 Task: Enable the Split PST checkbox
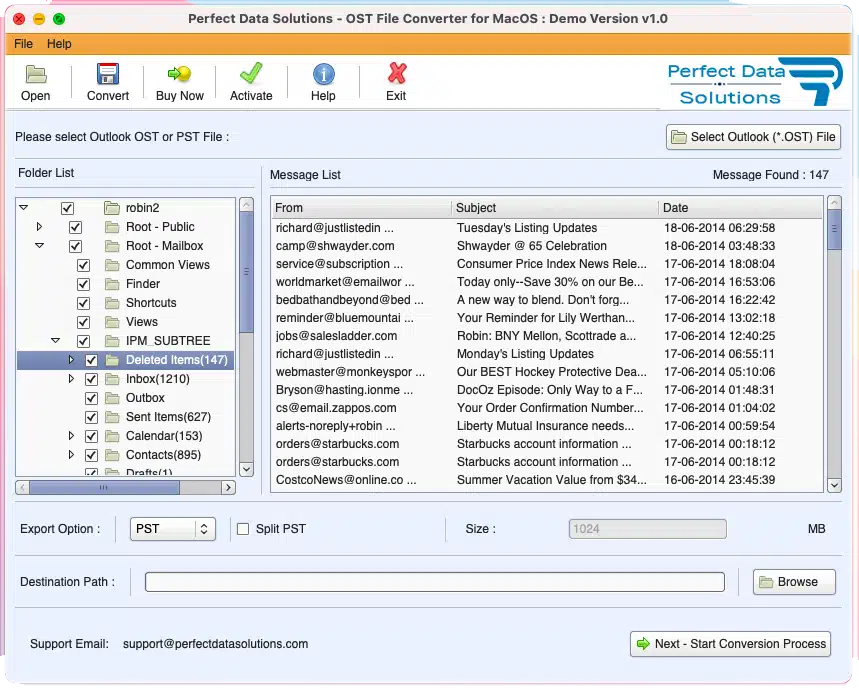tap(243, 529)
